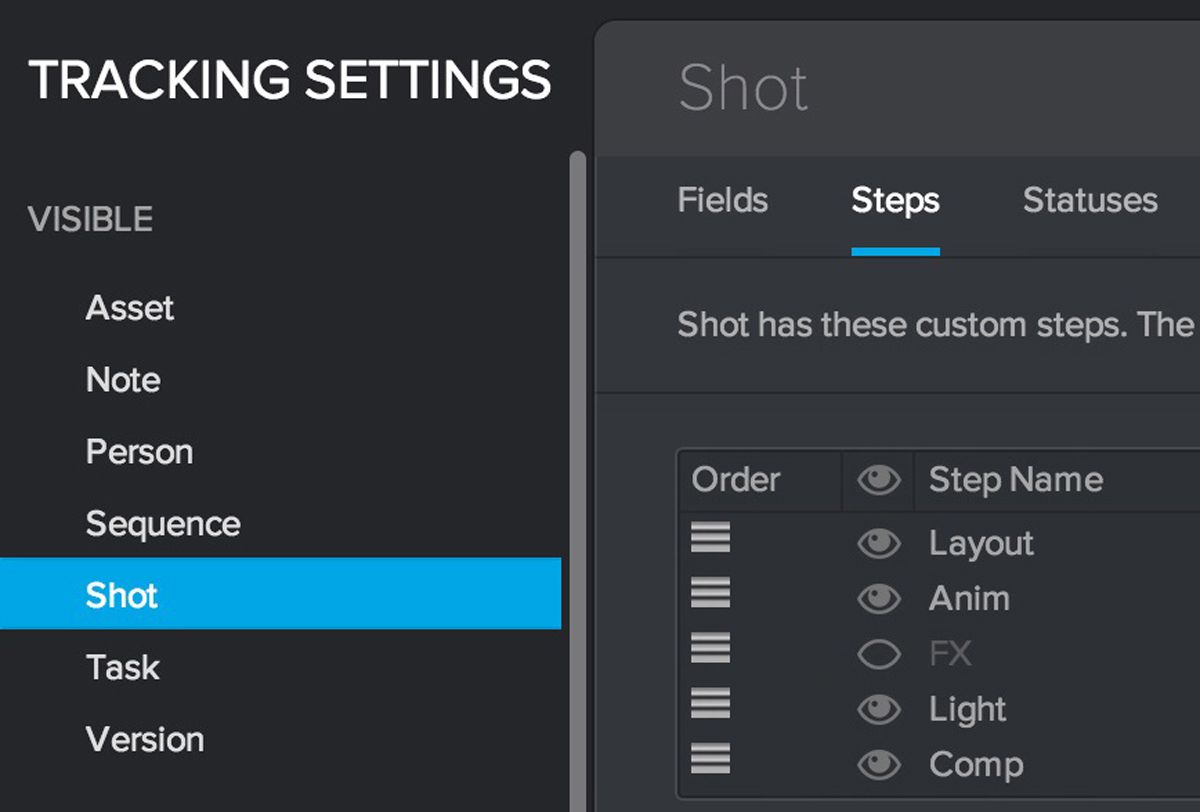Open Task tracking settings
This screenshot has height=812, width=1200.
123,667
